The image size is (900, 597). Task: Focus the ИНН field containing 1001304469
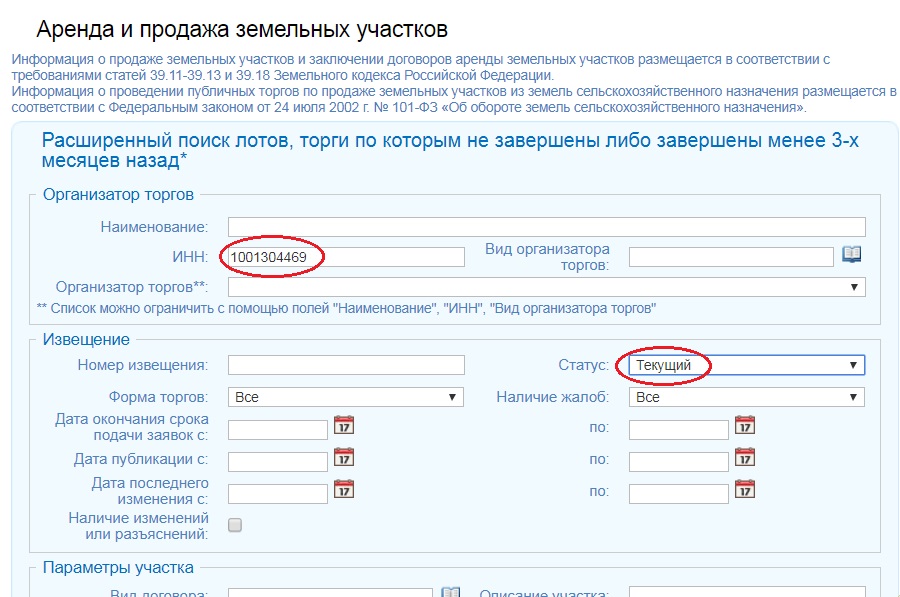click(x=346, y=257)
